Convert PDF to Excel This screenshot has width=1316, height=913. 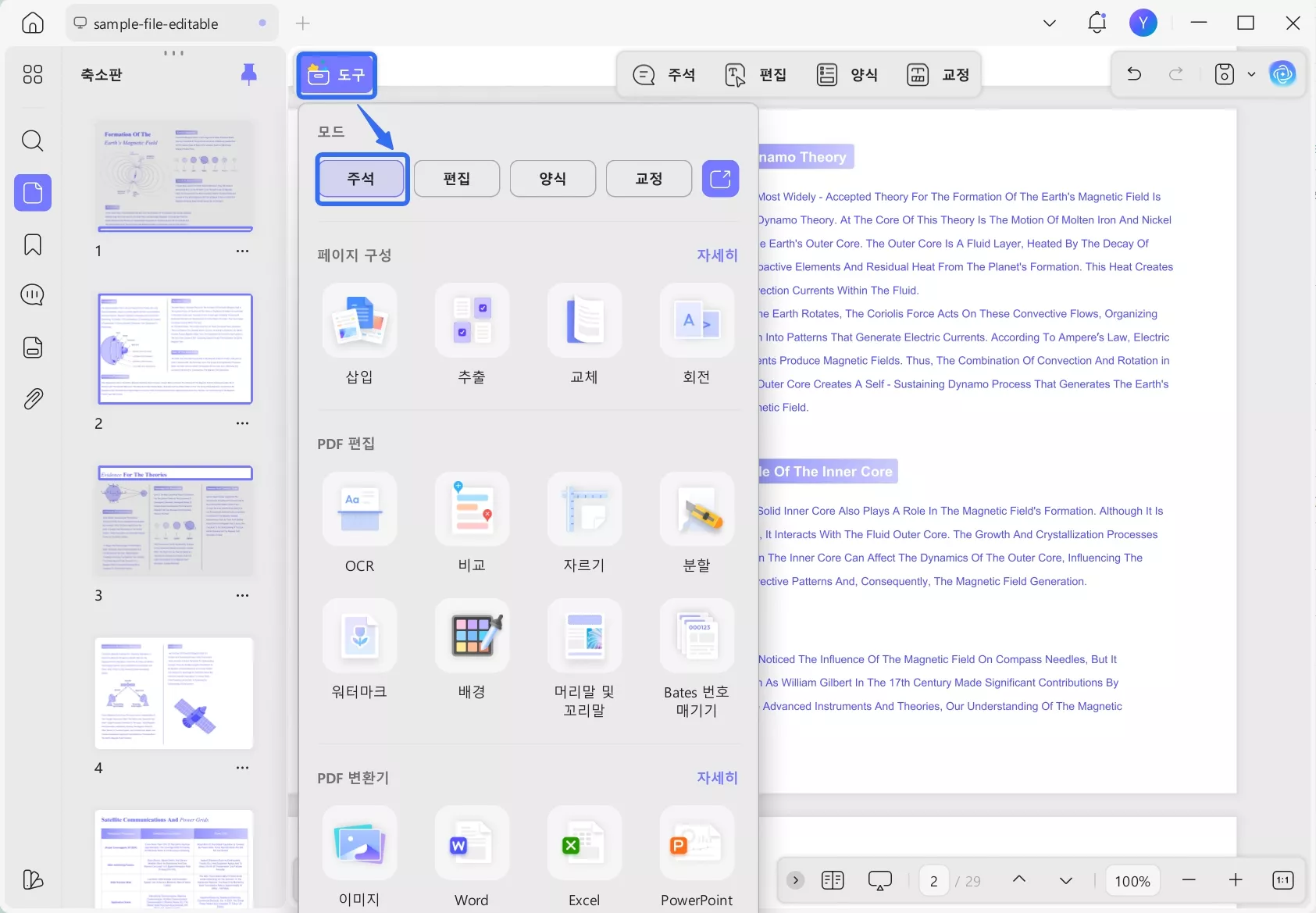click(584, 858)
